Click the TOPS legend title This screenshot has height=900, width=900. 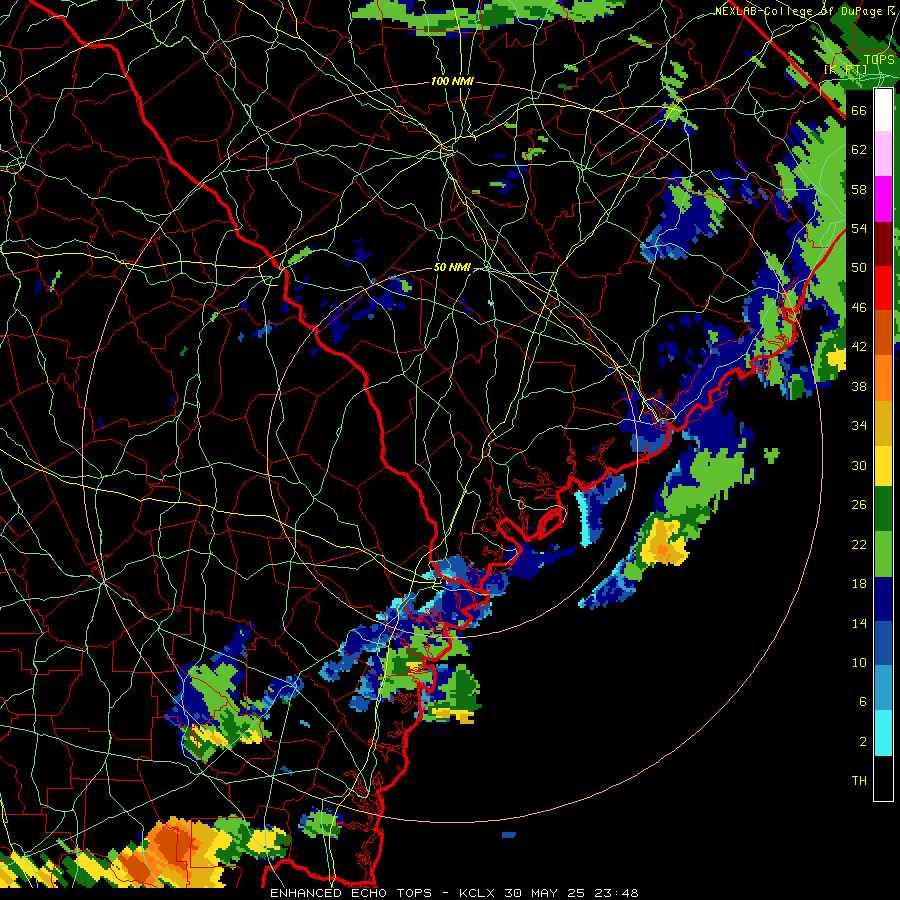pos(879,60)
